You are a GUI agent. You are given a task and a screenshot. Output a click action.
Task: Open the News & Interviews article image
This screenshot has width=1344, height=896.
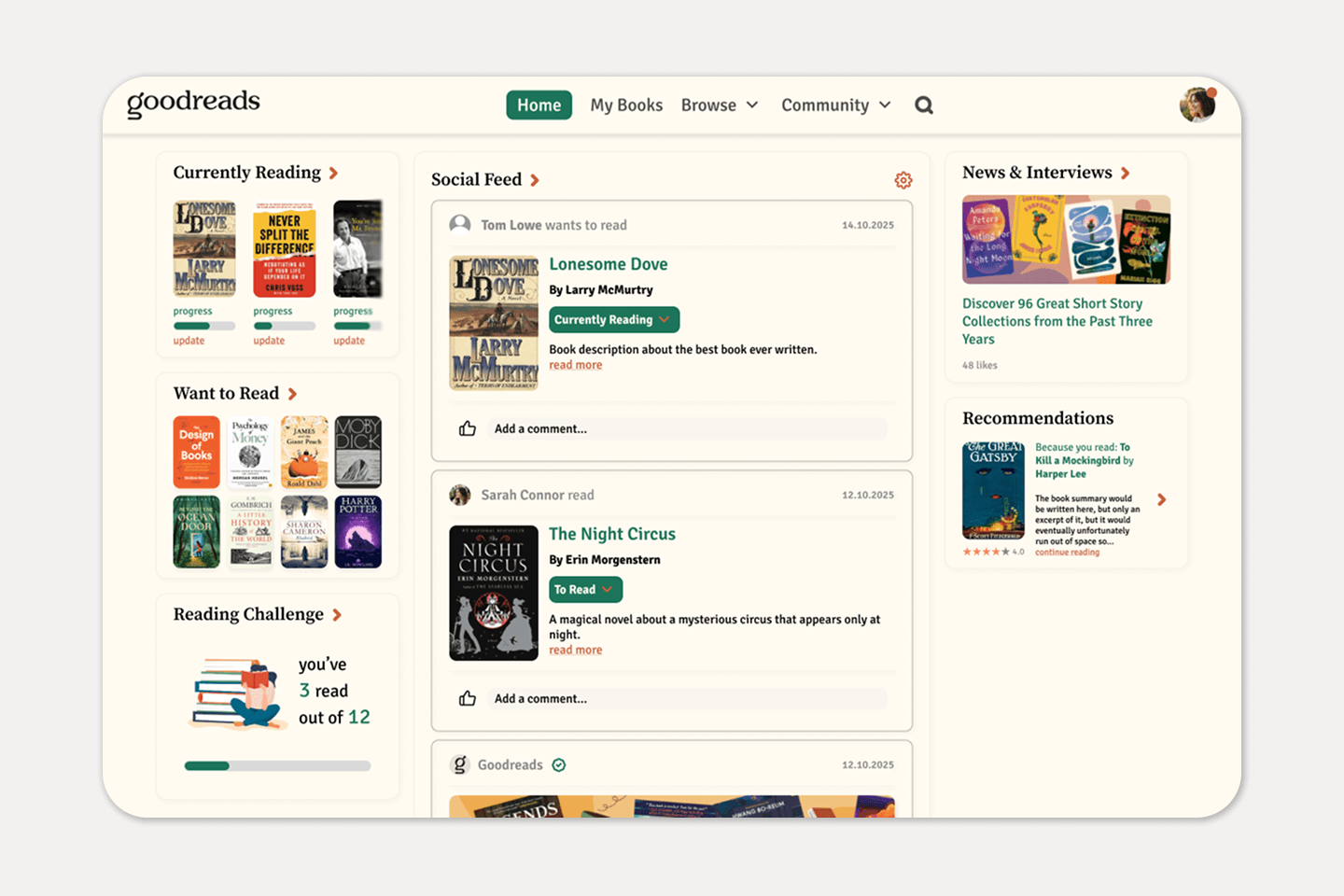point(1066,240)
